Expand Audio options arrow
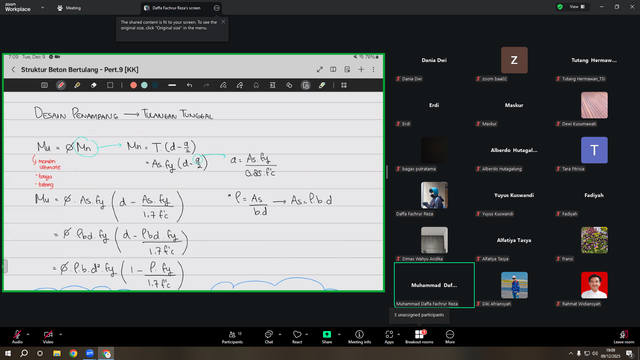640x360 pixels. (x=28, y=334)
